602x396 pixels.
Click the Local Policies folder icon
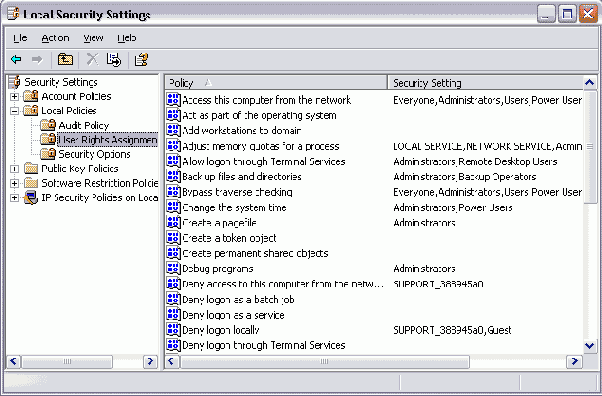click(x=31, y=111)
